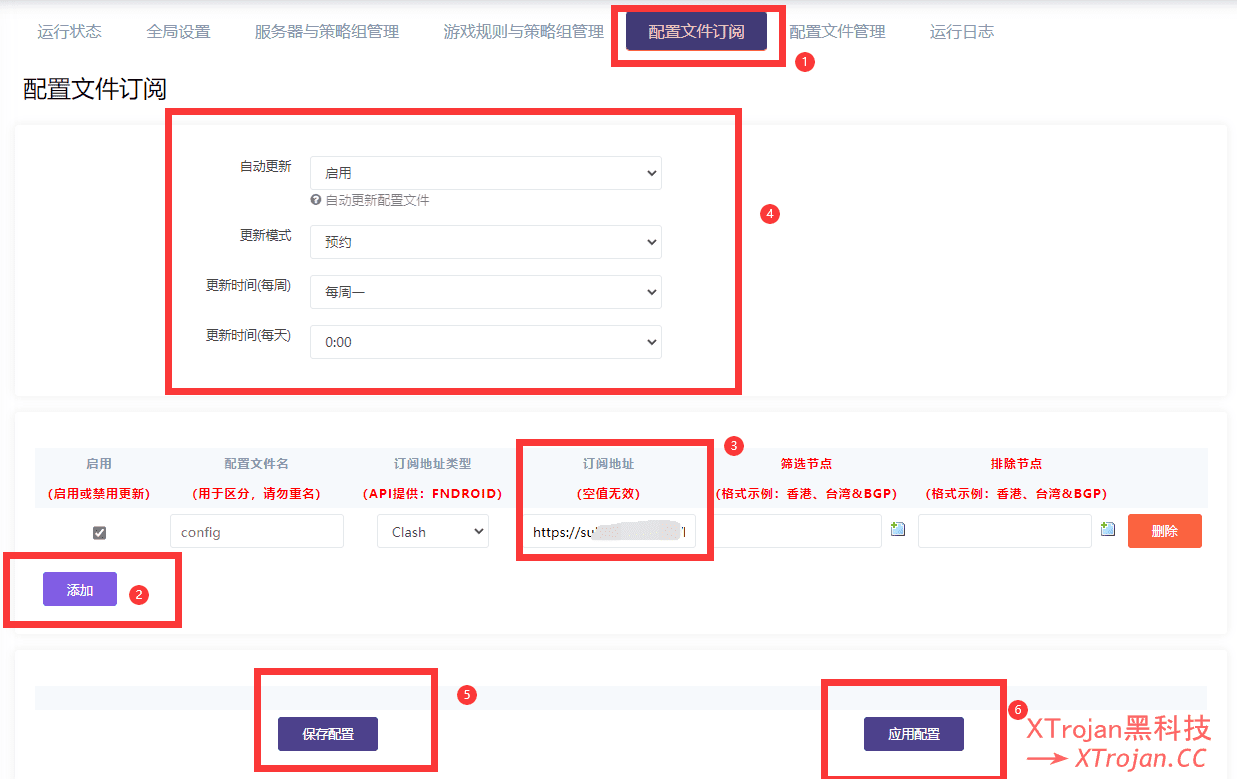Viewport: 1237px width, 779px height.
Task: View the 运行日志 tab
Action: point(961,31)
